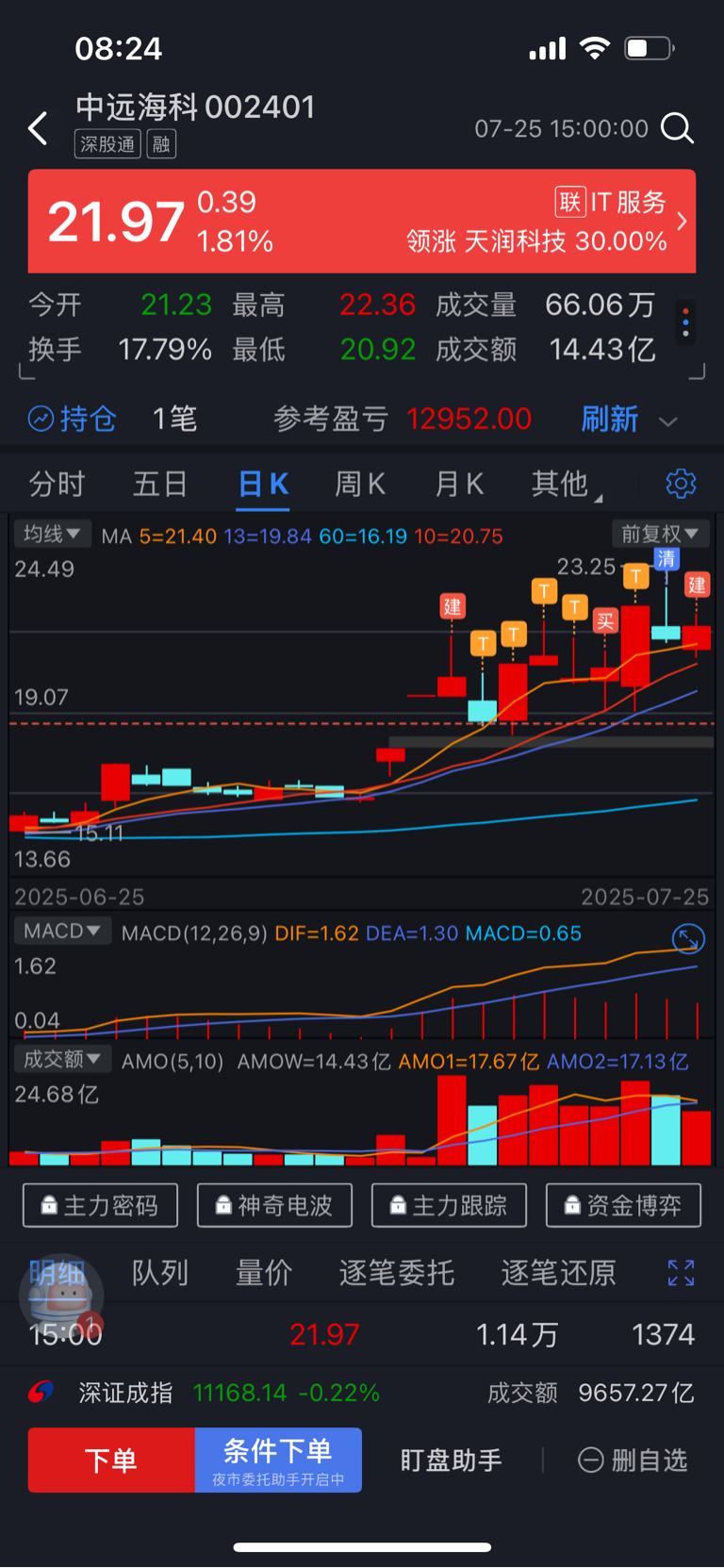Expand the position details chevron next to 刷新

668,421
